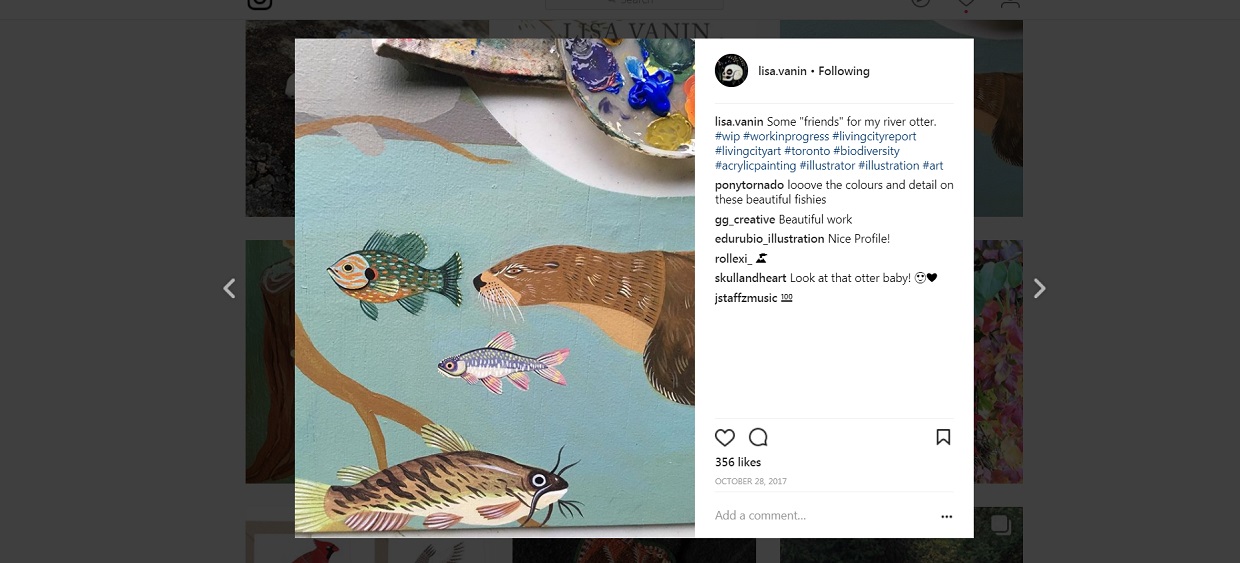Screen dimensions: 1240x563
Task: Click the comment speech bubble icon
Action: click(758, 437)
